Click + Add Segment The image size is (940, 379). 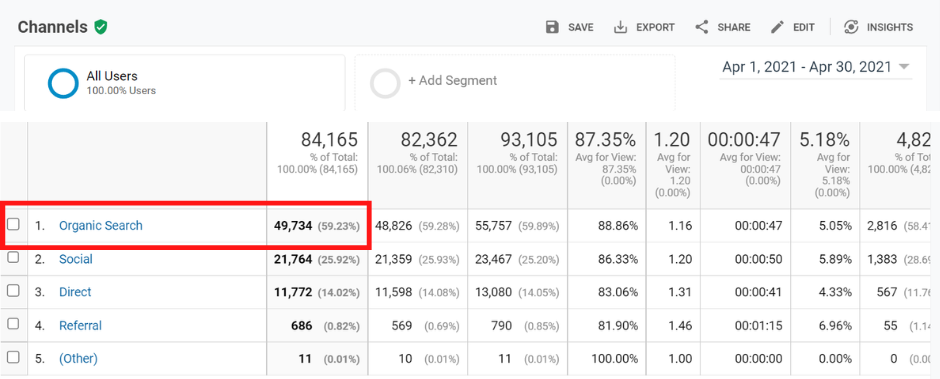(453, 80)
